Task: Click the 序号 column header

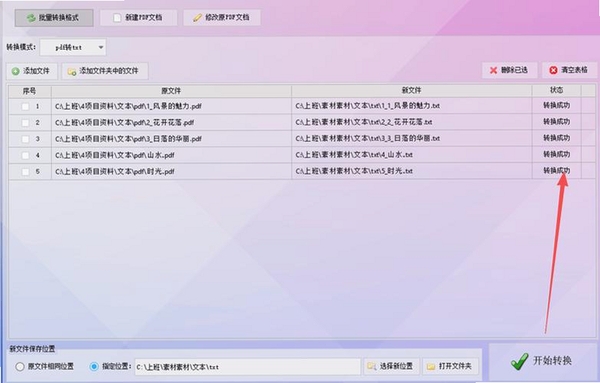Action: tap(30, 91)
